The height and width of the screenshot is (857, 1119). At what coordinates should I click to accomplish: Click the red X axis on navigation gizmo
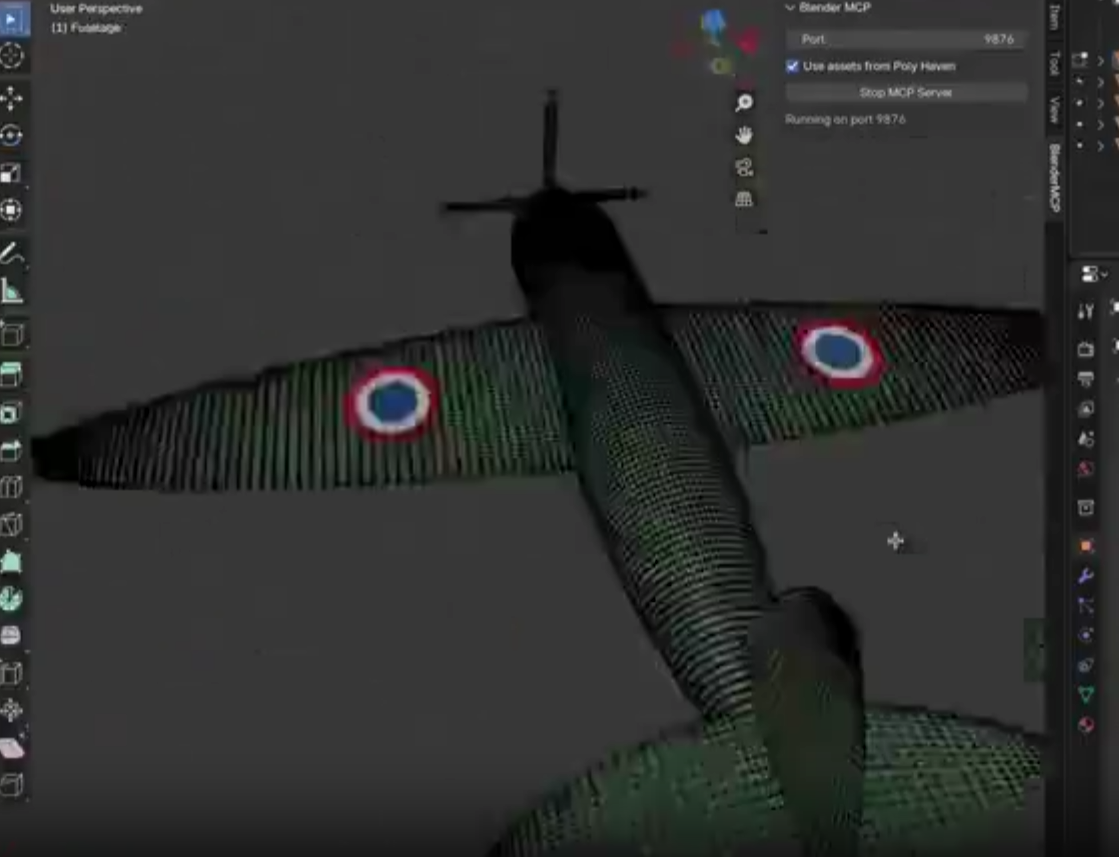(x=748, y=43)
